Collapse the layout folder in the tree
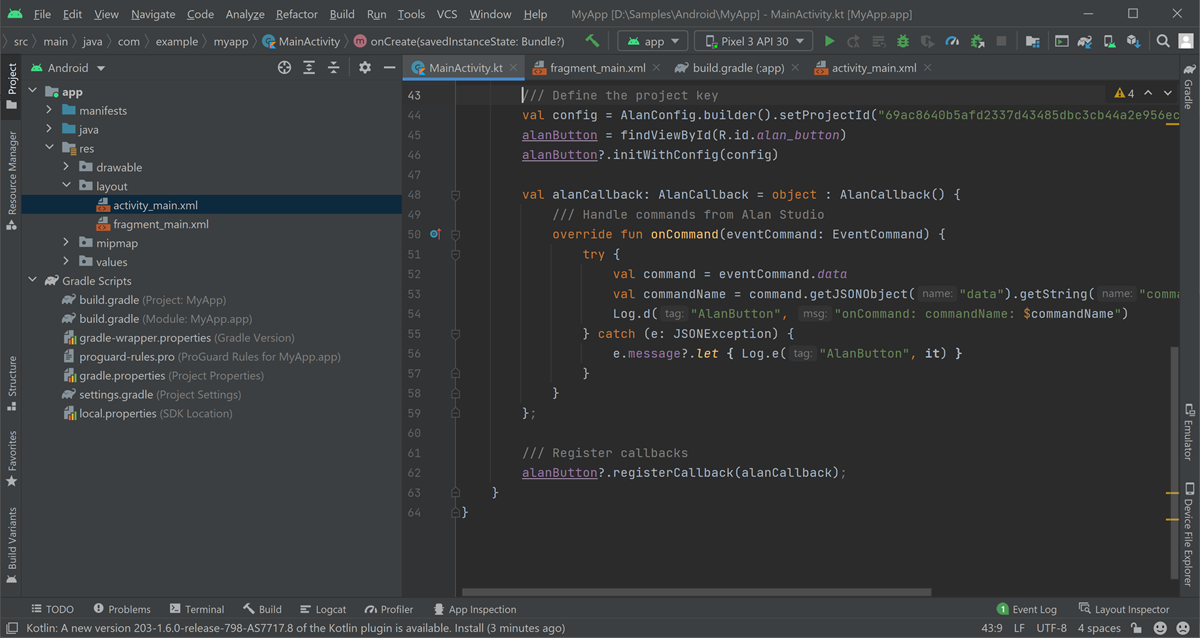Viewport: 1200px width, 638px height. (66, 185)
